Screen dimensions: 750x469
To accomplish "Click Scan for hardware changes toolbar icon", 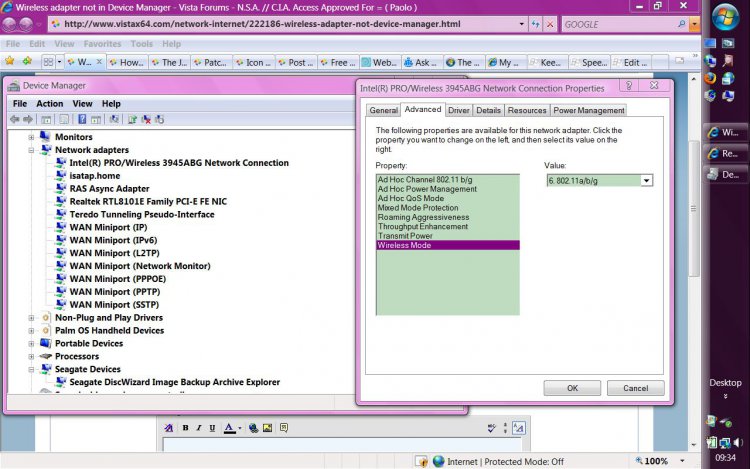I will pyautogui.click(x=114, y=120).
